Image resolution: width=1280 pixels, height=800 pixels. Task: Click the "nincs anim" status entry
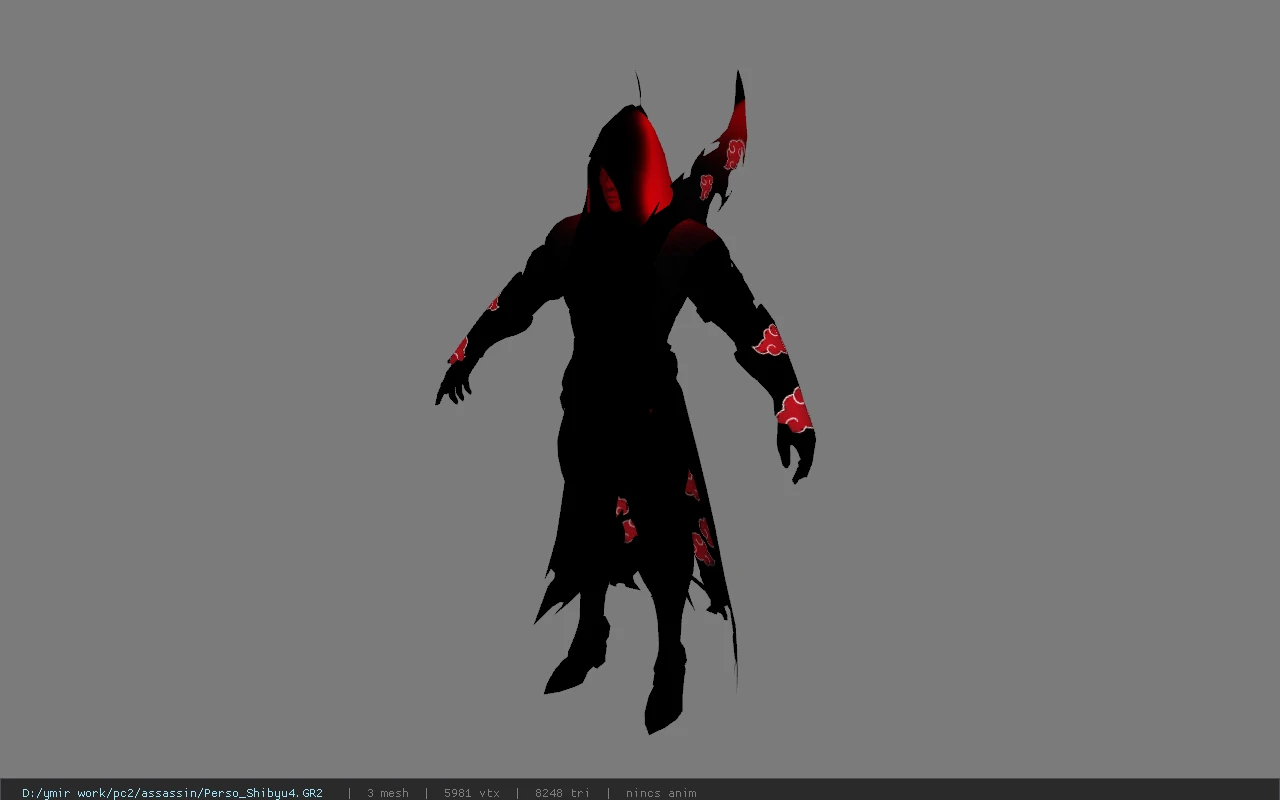click(x=661, y=793)
